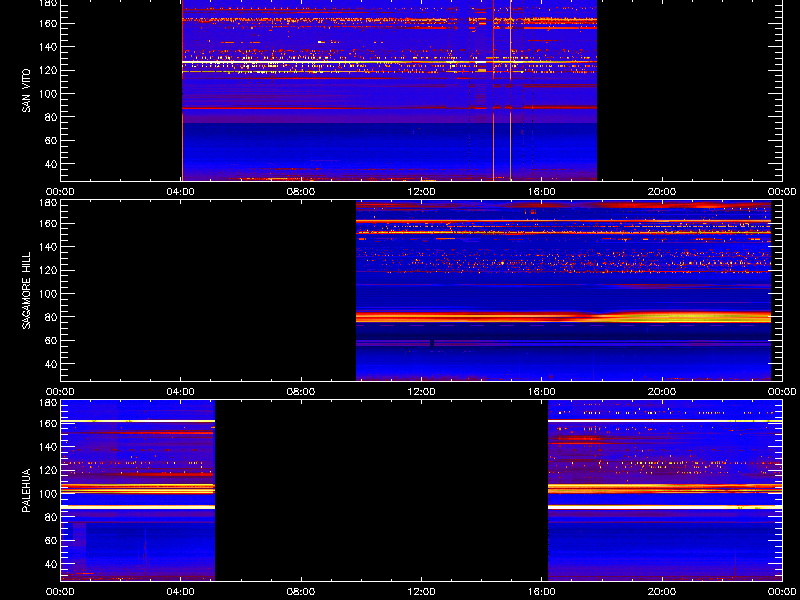Select the 80 tick label on the Sagamore Hill axis
The width and height of the screenshot is (800, 600).
click(x=53, y=317)
